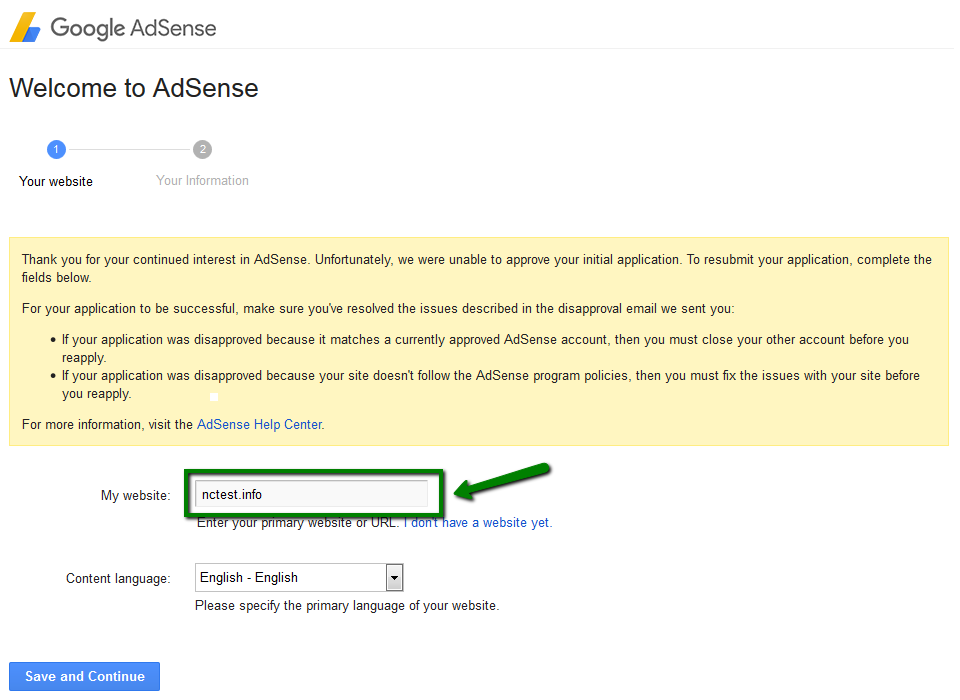The image size is (960, 700).
Task: Select step 2 circle for Your Information
Action: tap(203, 149)
